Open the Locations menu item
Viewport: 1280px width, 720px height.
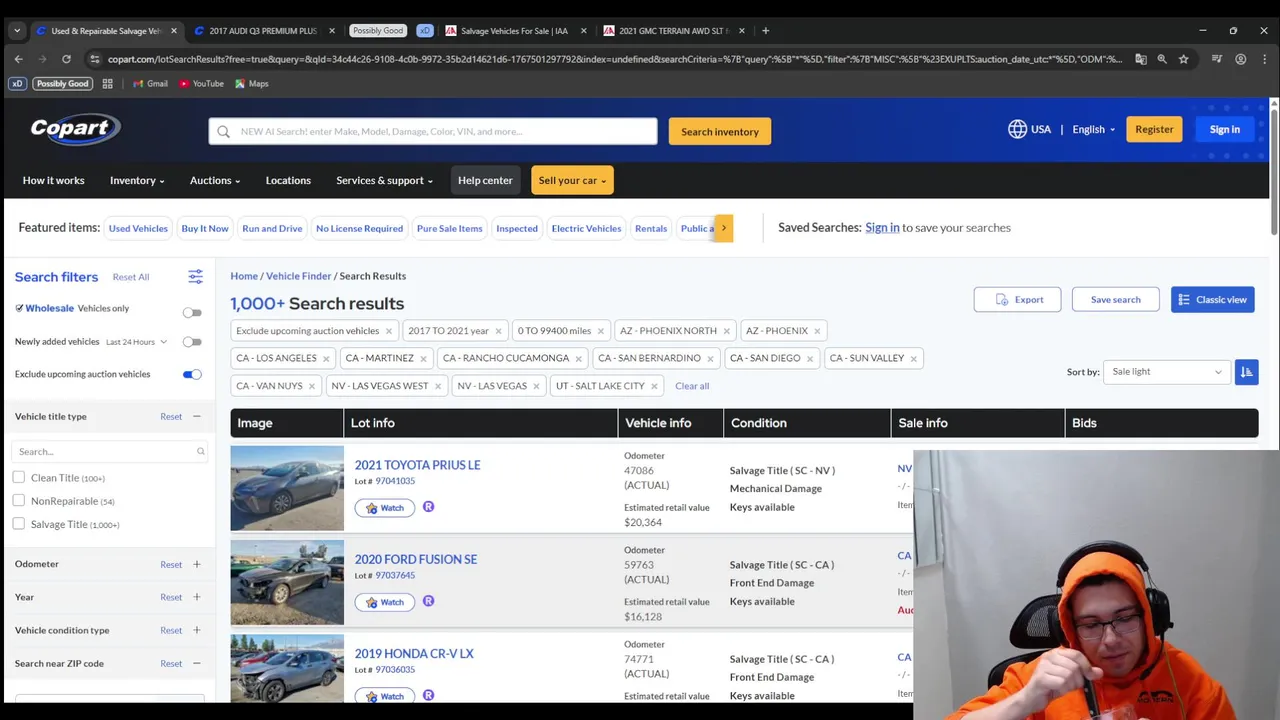288,180
